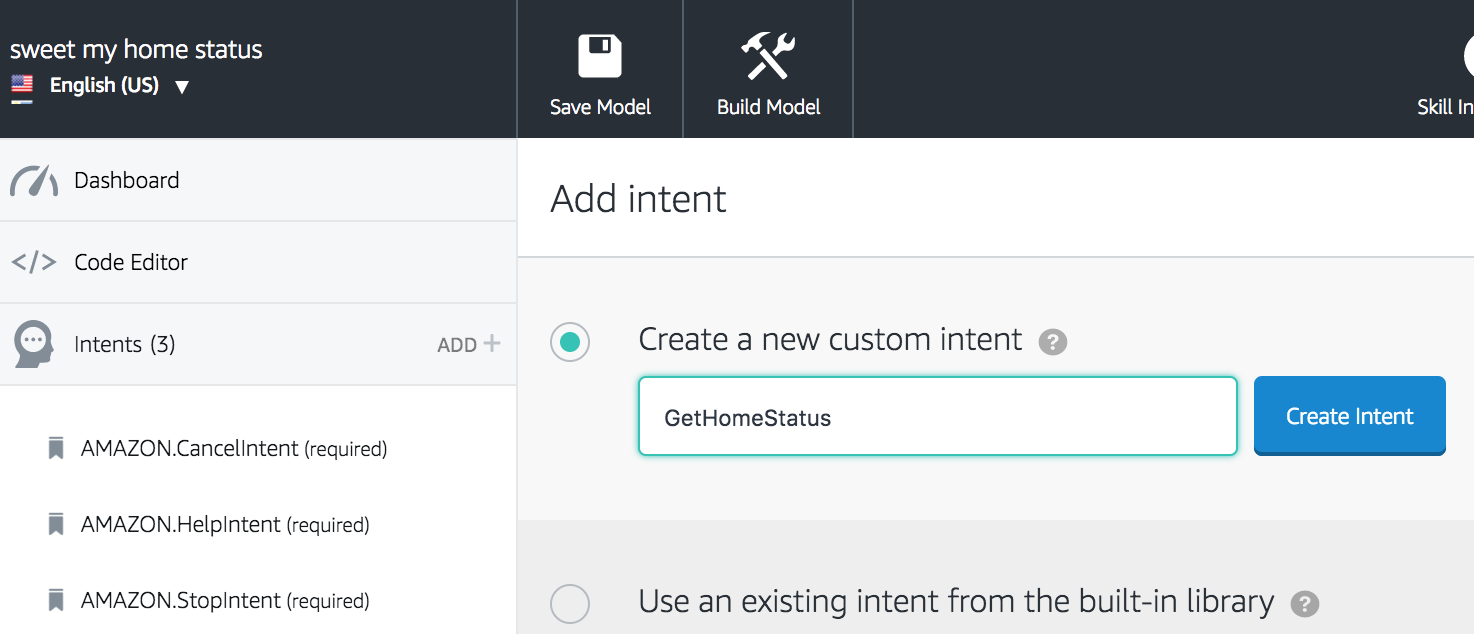Click help icon next to Create a new custom intent
1474x634 pixels.
coord(1053,342)
